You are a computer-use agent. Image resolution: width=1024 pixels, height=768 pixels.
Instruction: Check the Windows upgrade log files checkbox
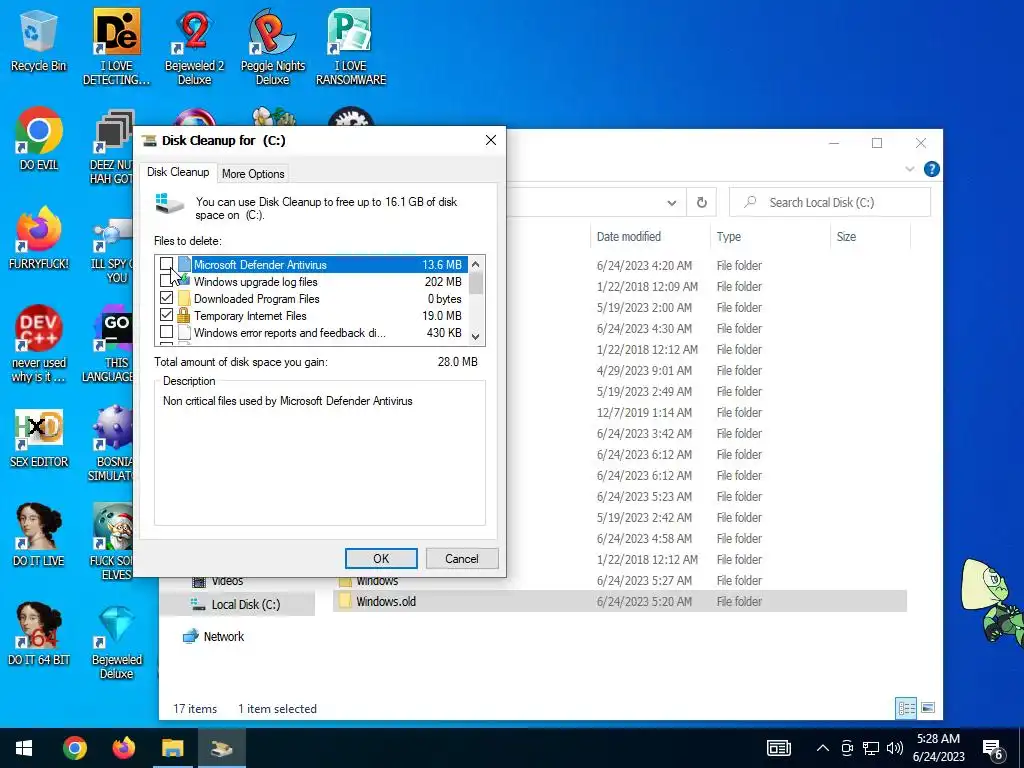pos(167,281)
